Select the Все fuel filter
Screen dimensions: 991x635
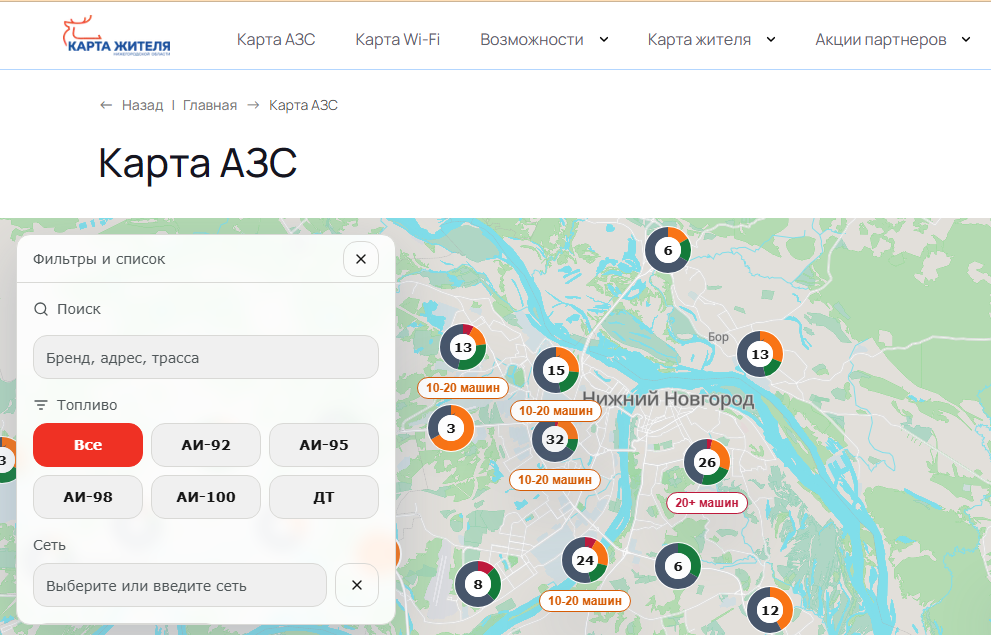click(x=88, y=445)
